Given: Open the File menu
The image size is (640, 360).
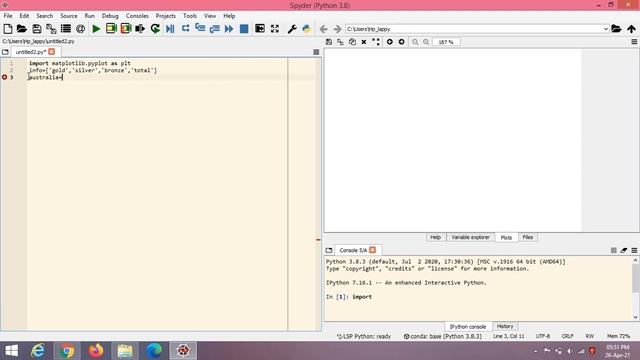Looking at the screenshot, I should pos(8,16).
